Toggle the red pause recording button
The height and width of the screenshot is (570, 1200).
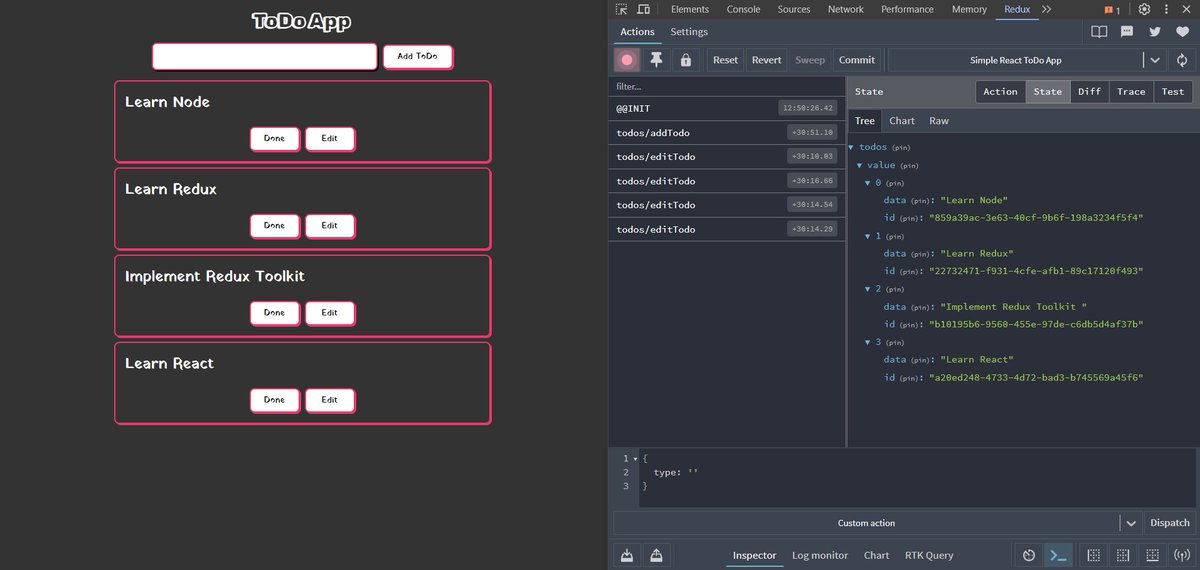tap(627, 60)
